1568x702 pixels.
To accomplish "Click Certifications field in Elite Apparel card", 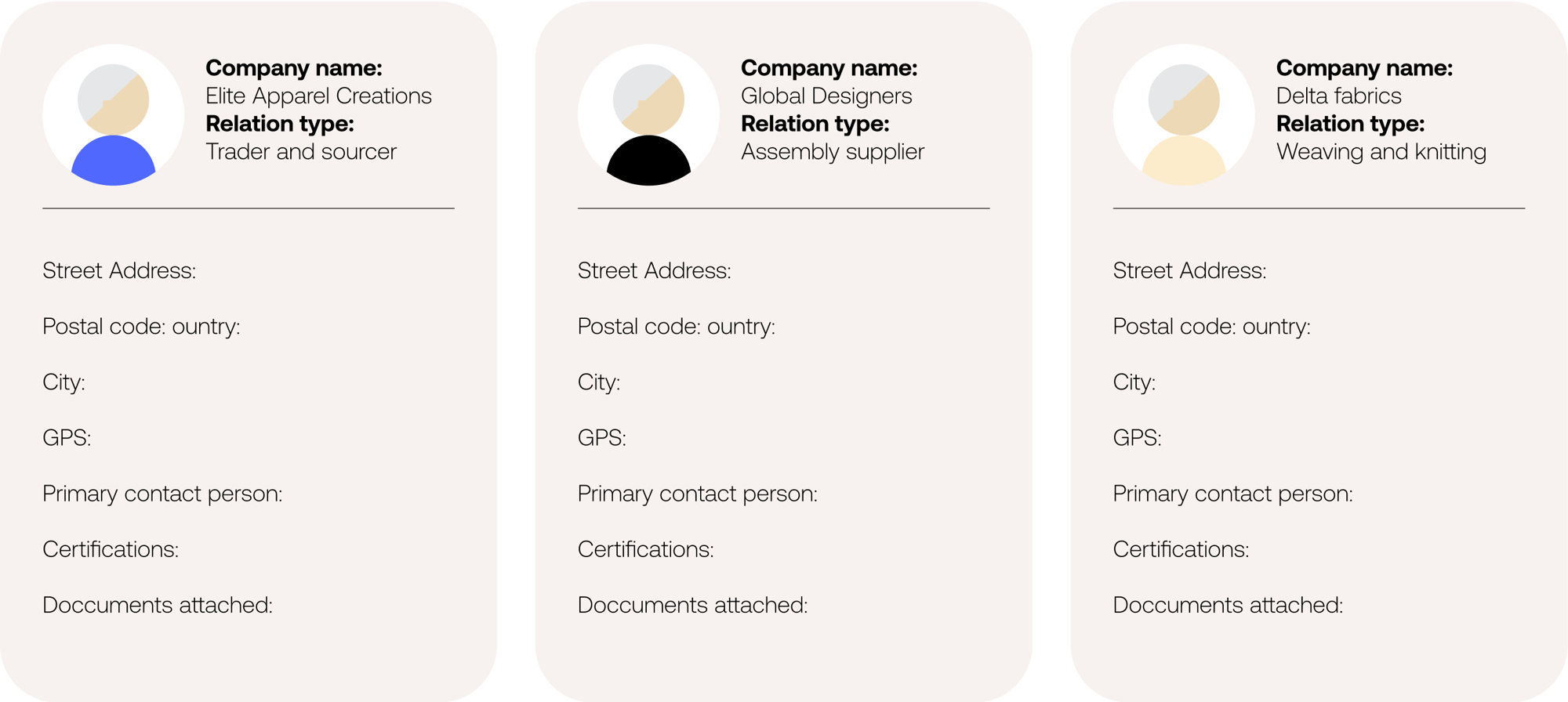I will pyautogui.click(x=111, y=549).
